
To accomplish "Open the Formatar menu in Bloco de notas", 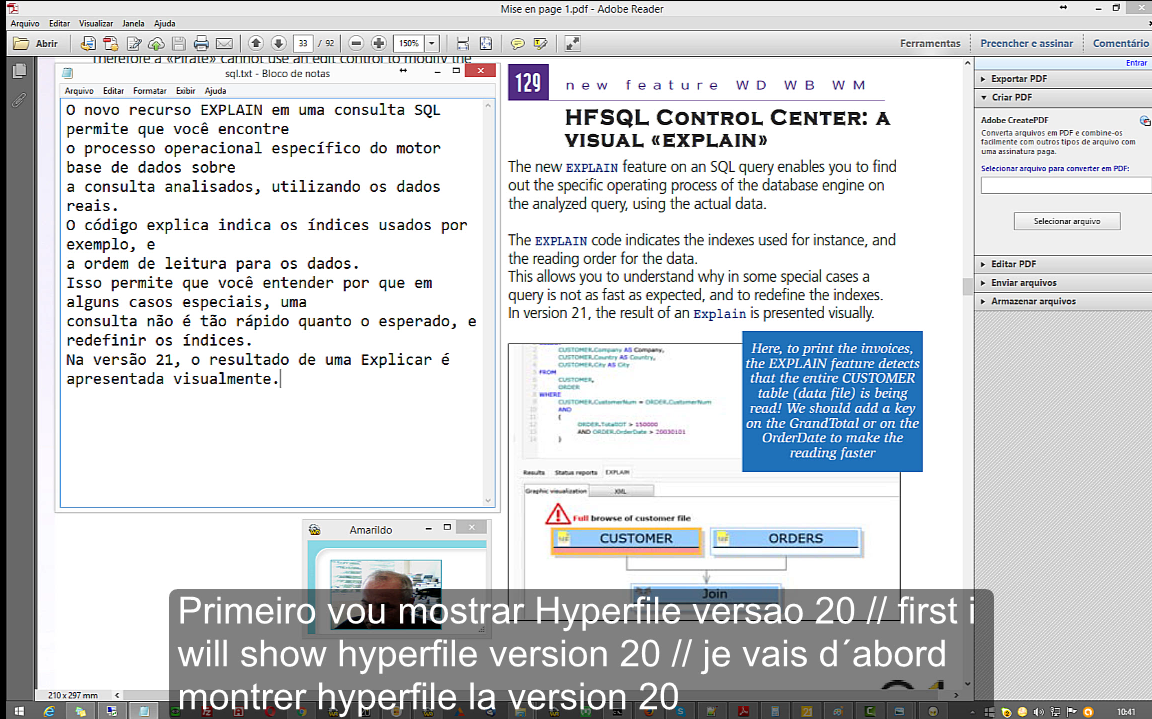I will 150,91.
